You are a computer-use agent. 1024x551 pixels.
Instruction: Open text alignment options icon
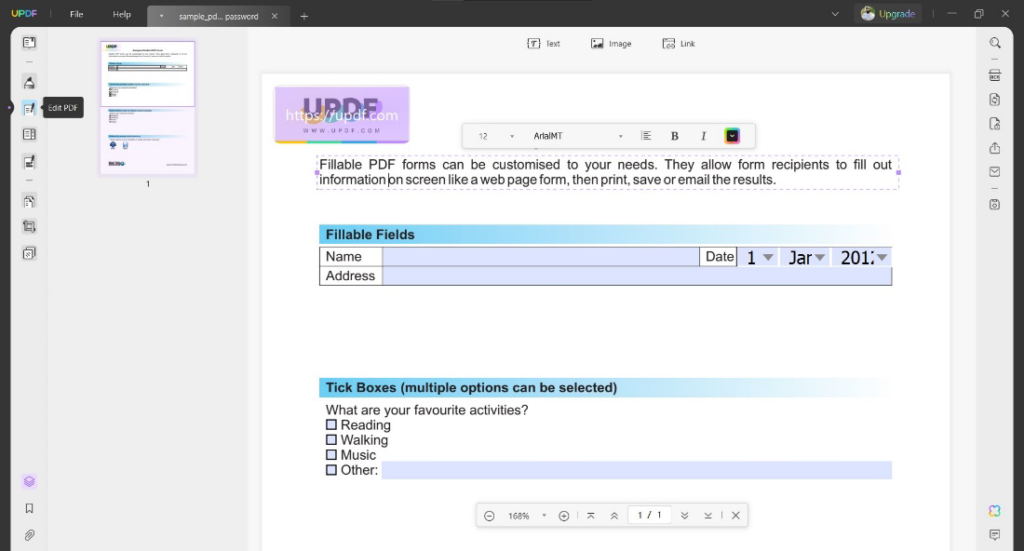[x=646, y=136]
